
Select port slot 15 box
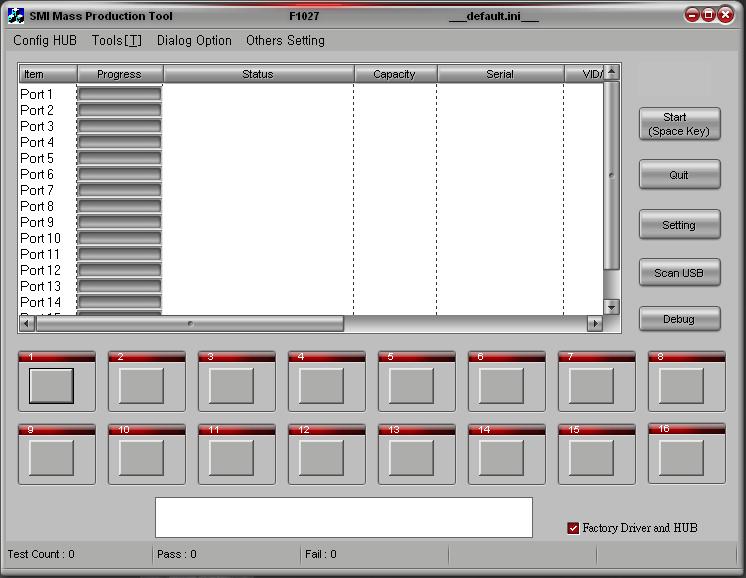click(x=591, y=458)
